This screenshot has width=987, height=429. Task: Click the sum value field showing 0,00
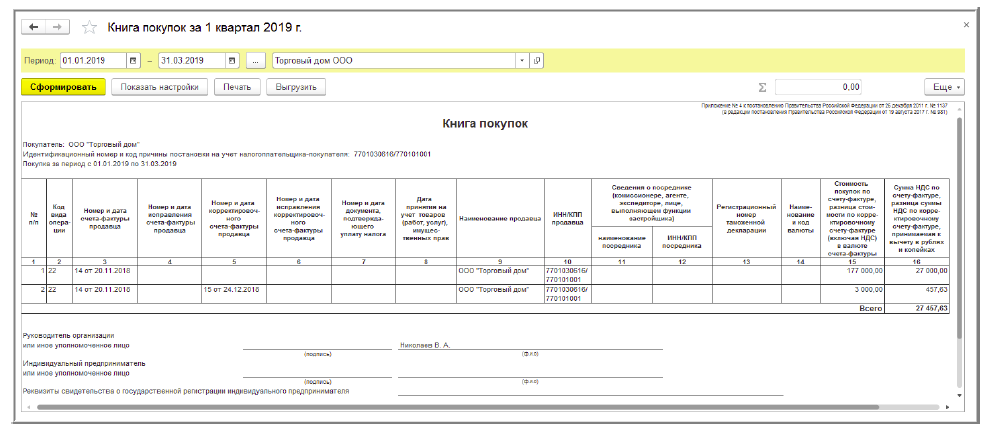tap(818, 87)
